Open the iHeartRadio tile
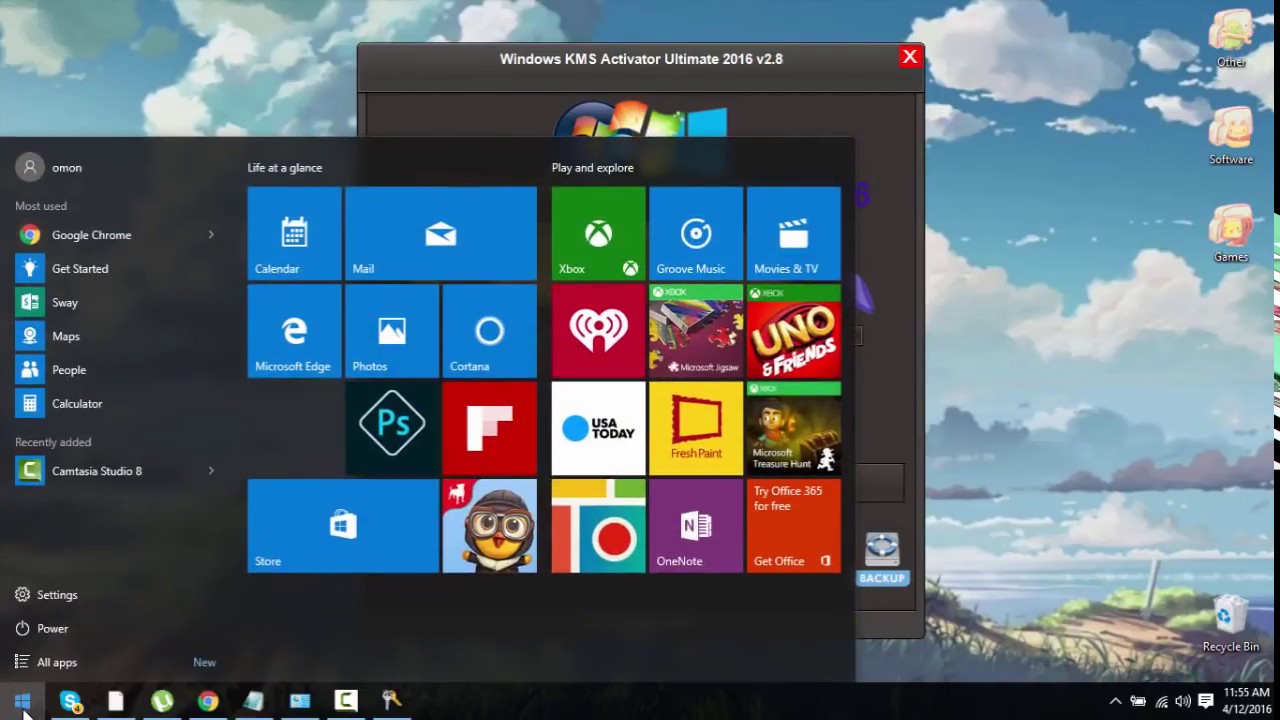The height and width of the screenshot is (720, 1280). point(598,331)
